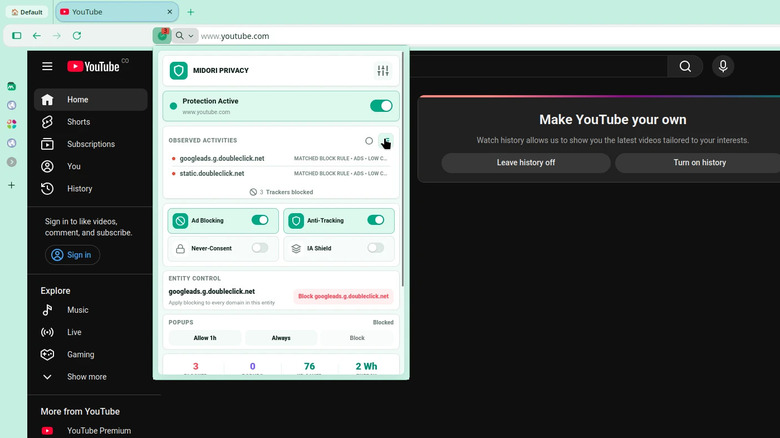Expand Show more in YouTube sidebar

87,377
